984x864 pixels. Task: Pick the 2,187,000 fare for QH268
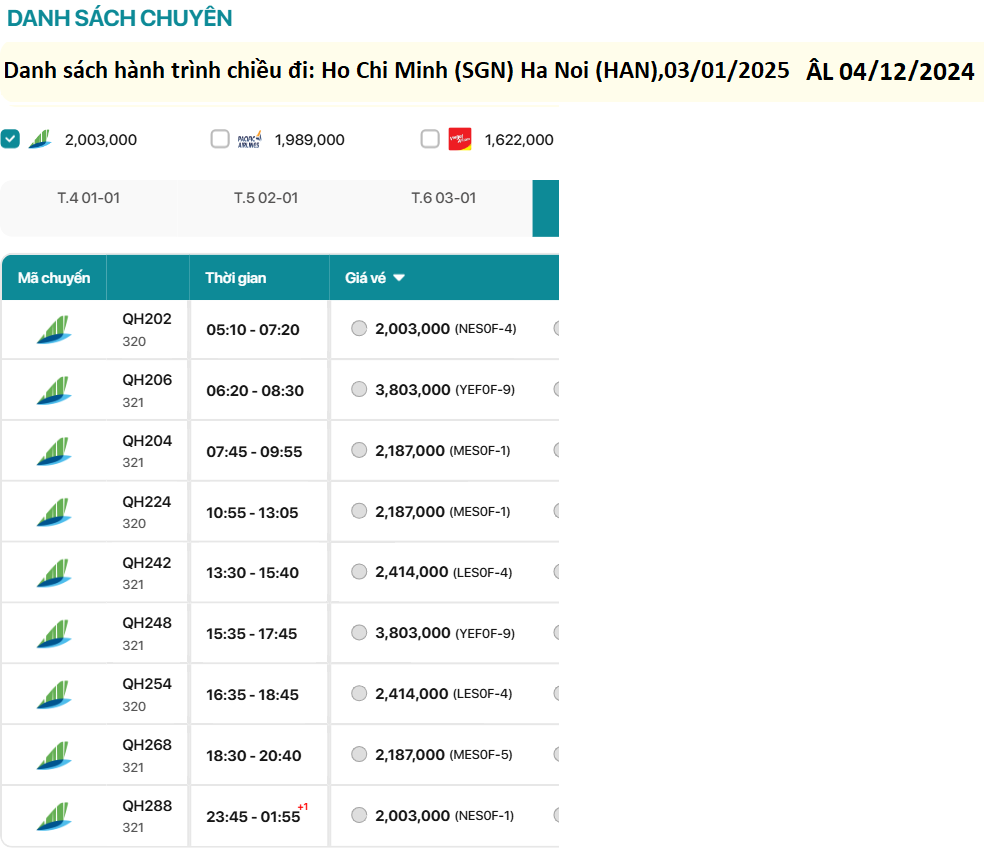pyautogui.click(x=359, y=755)
